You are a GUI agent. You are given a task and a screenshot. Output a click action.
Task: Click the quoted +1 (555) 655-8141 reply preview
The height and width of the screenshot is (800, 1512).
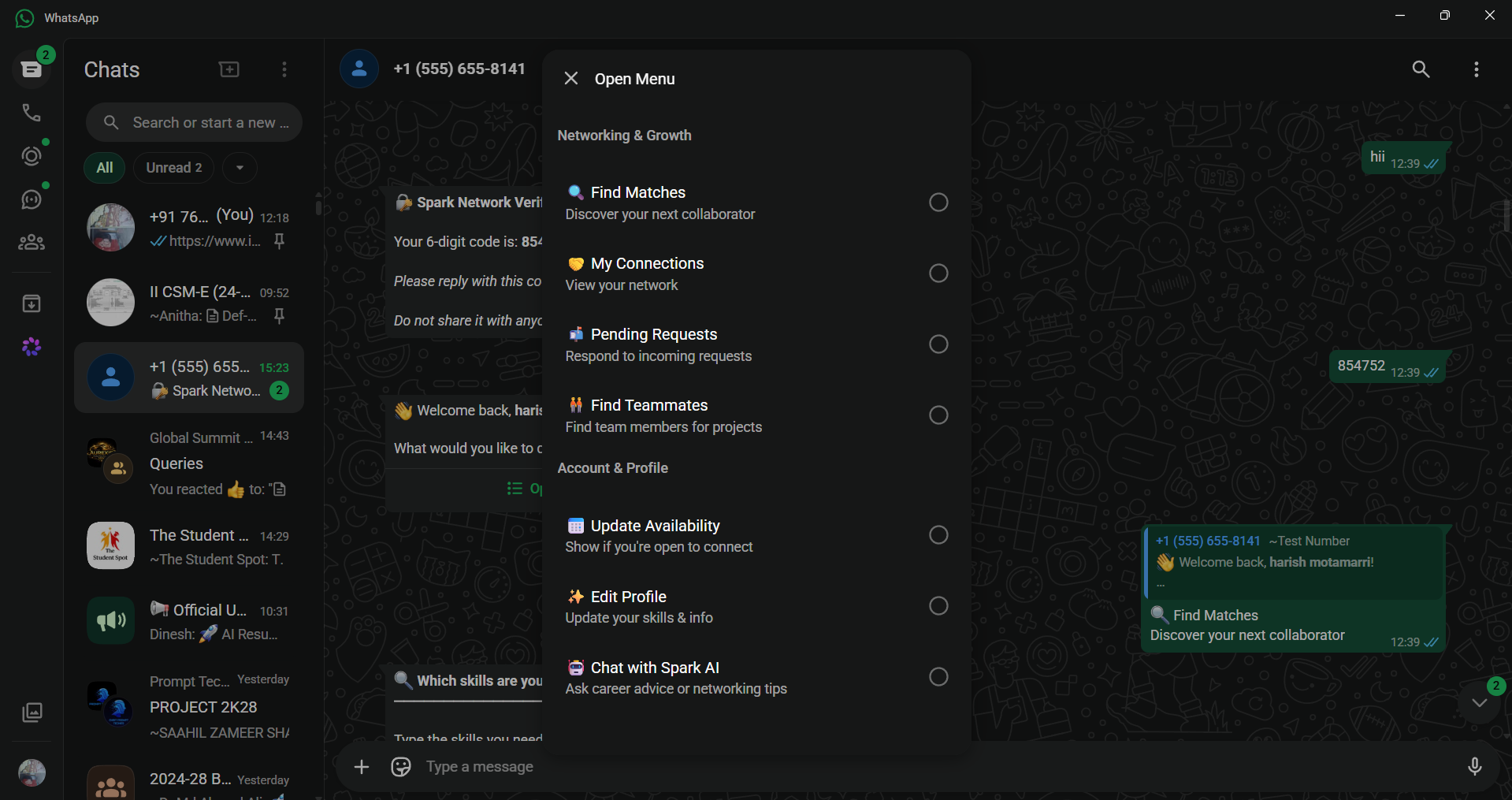[x=1294, y=563]
